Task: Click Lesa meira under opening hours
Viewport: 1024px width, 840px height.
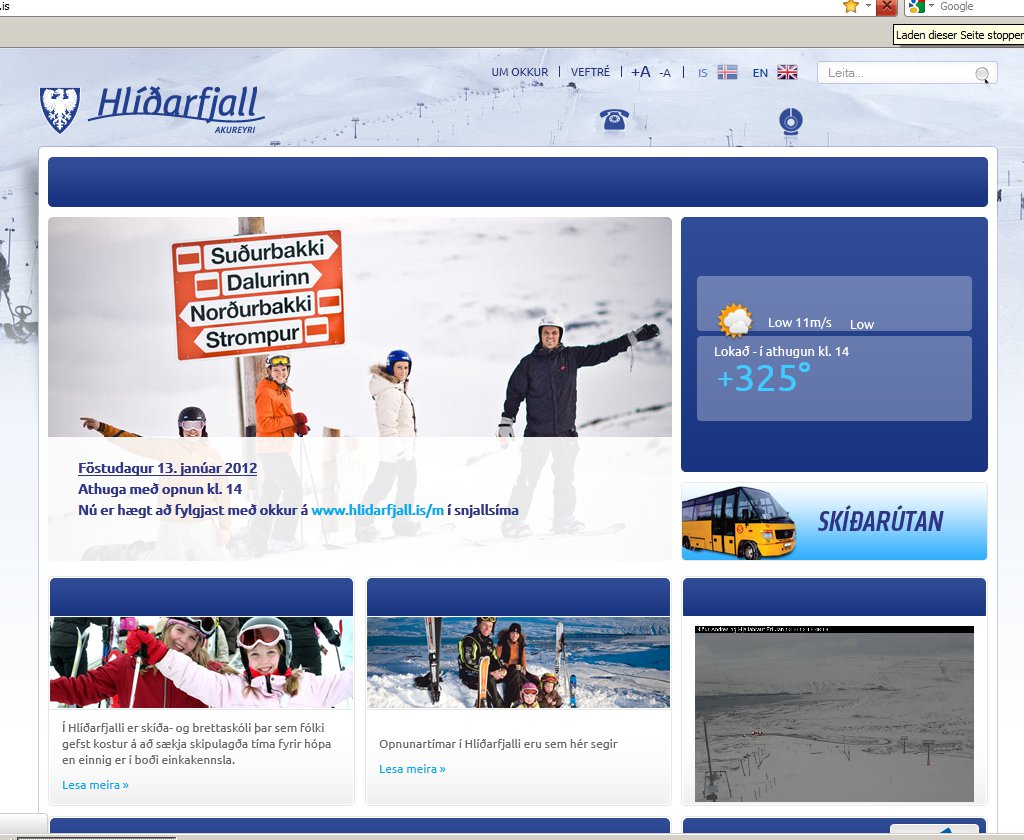Action: click(412, 769)
